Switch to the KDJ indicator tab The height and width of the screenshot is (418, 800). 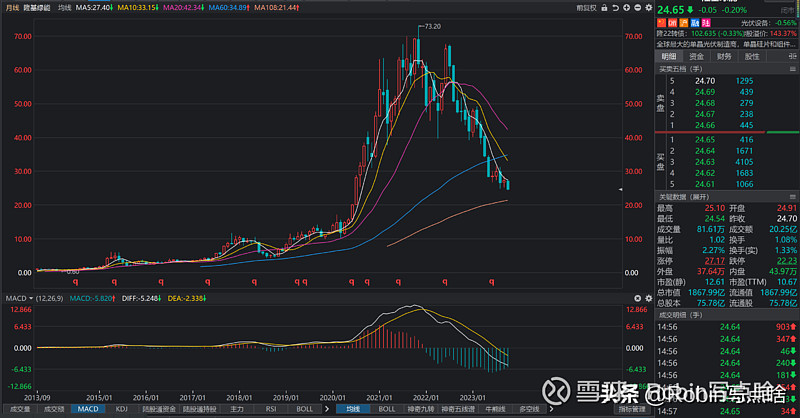[x=121, y=409]
